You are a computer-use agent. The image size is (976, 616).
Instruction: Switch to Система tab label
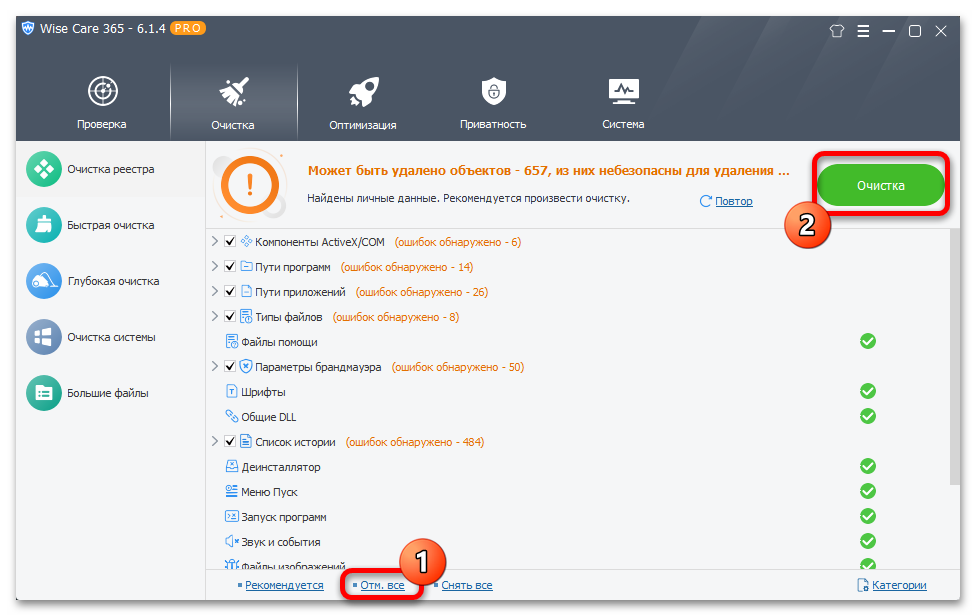tap(623, 124)
